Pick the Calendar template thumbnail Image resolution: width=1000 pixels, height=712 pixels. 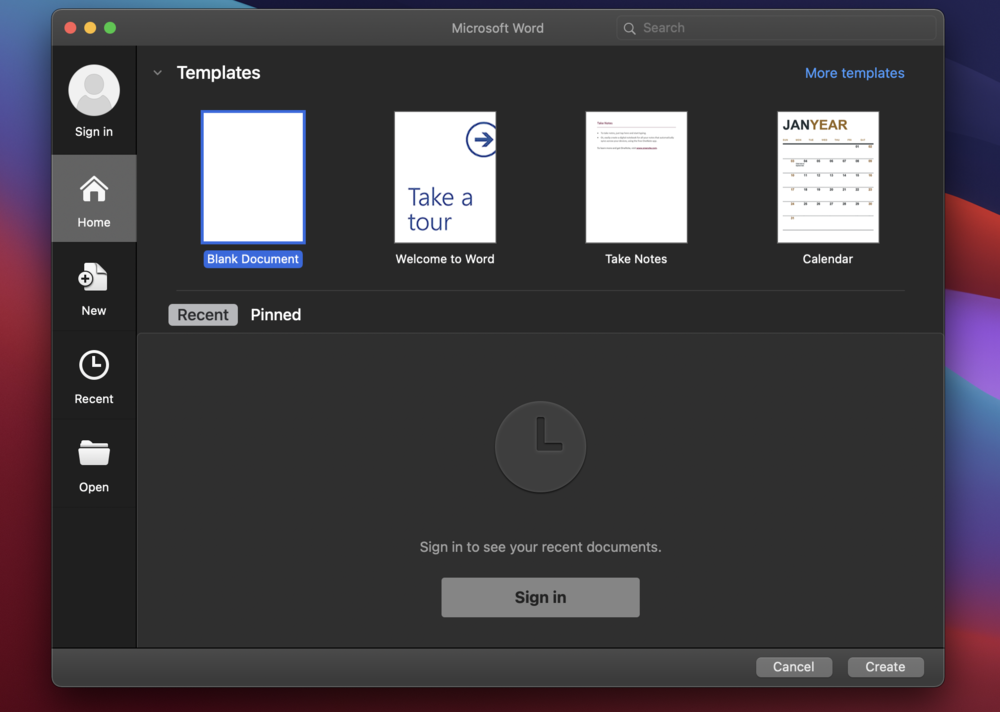click(x=828, y=177)
